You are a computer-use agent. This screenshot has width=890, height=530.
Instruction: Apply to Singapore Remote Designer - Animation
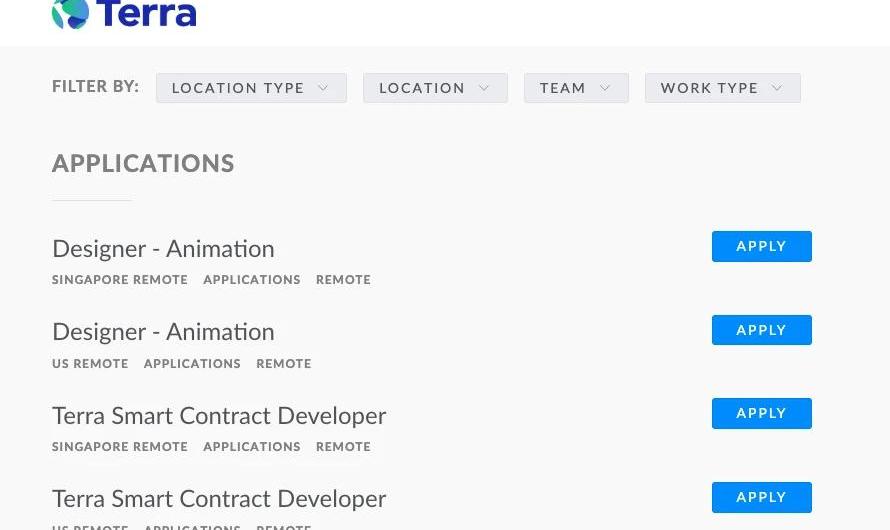click(x=762, y=246)
